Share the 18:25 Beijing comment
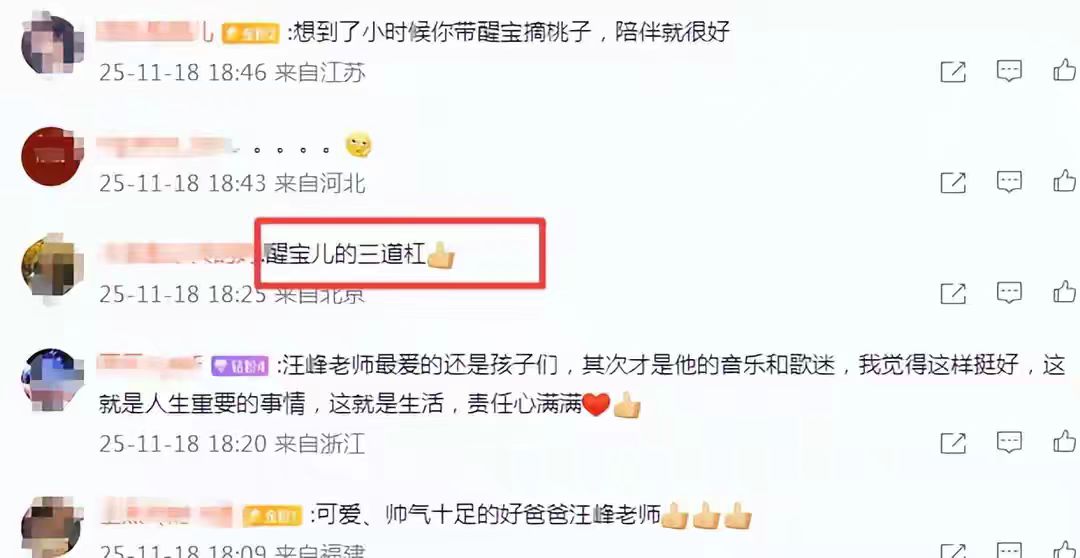The image size is (1080, 558). (x=953, y=293)
